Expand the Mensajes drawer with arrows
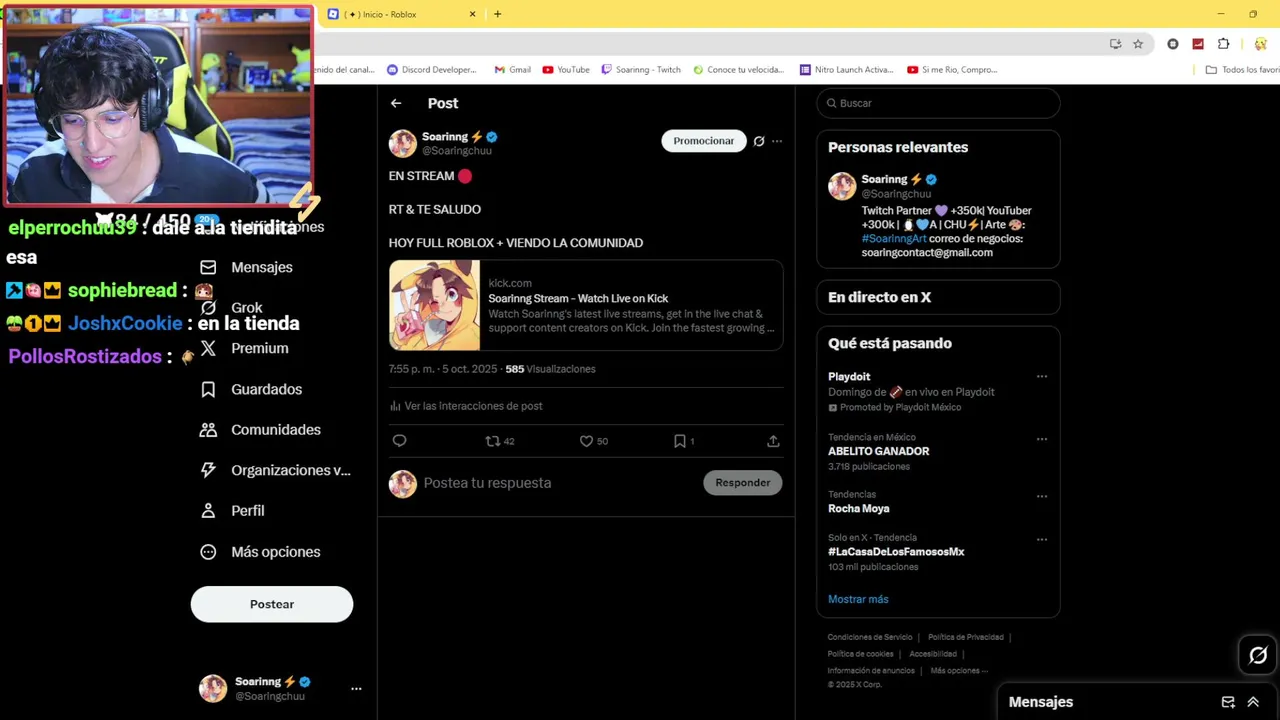The width and height of the screenshot is (1280, 720). [1253, 702]
